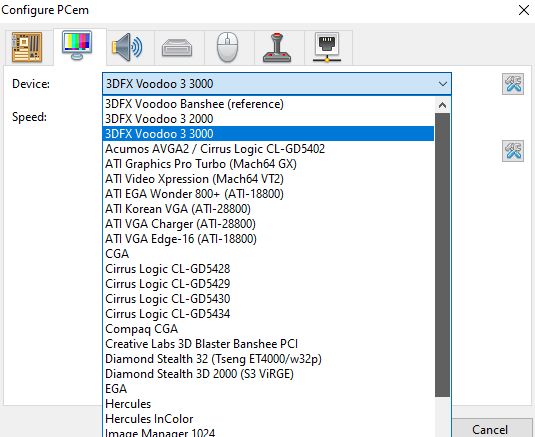Pick ATI EGA Wonder 800+ (ATI-18800)
Viewport: 535px width, 437px height.
(268, 194)
